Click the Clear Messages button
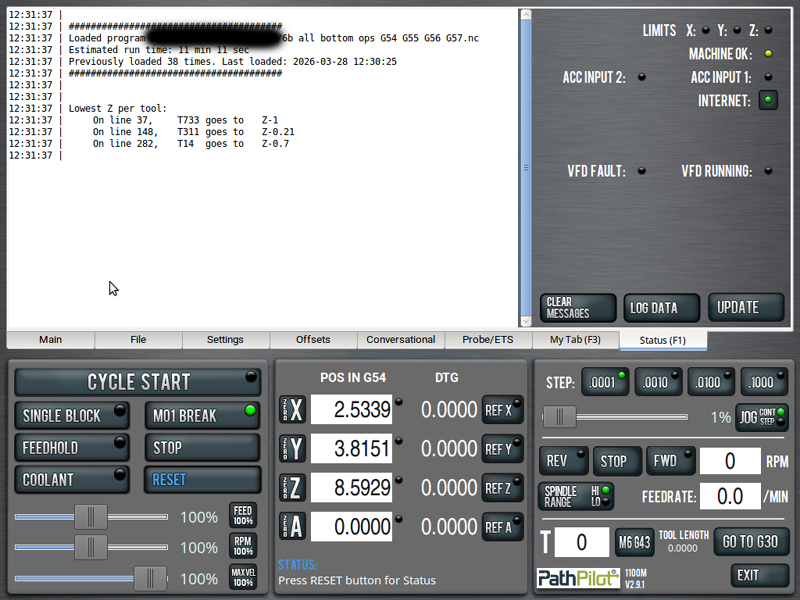800x600 pixels. click(x=579, y=308)
